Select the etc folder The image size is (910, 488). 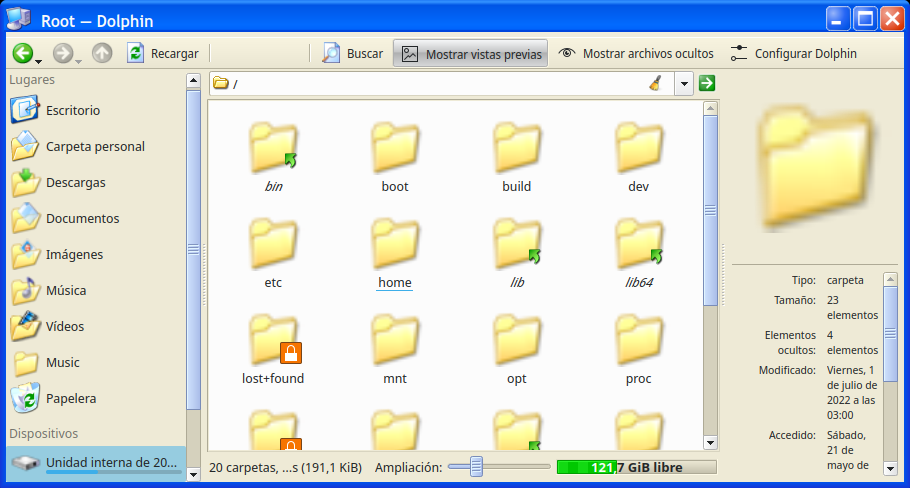[x=273, y=254]
